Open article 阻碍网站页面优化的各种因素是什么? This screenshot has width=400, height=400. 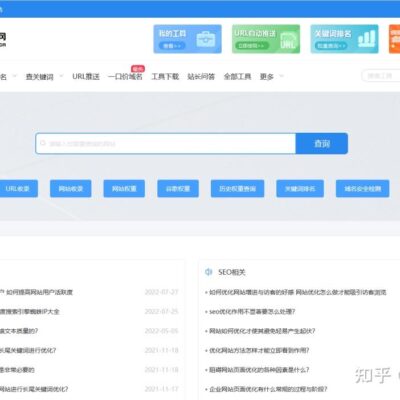(x=259, y=370)
